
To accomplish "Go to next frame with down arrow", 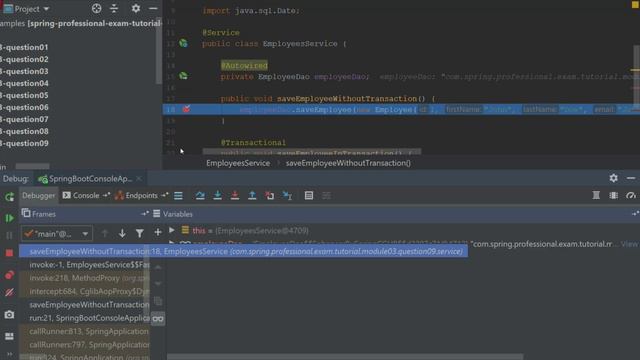I will click(122, 233).
